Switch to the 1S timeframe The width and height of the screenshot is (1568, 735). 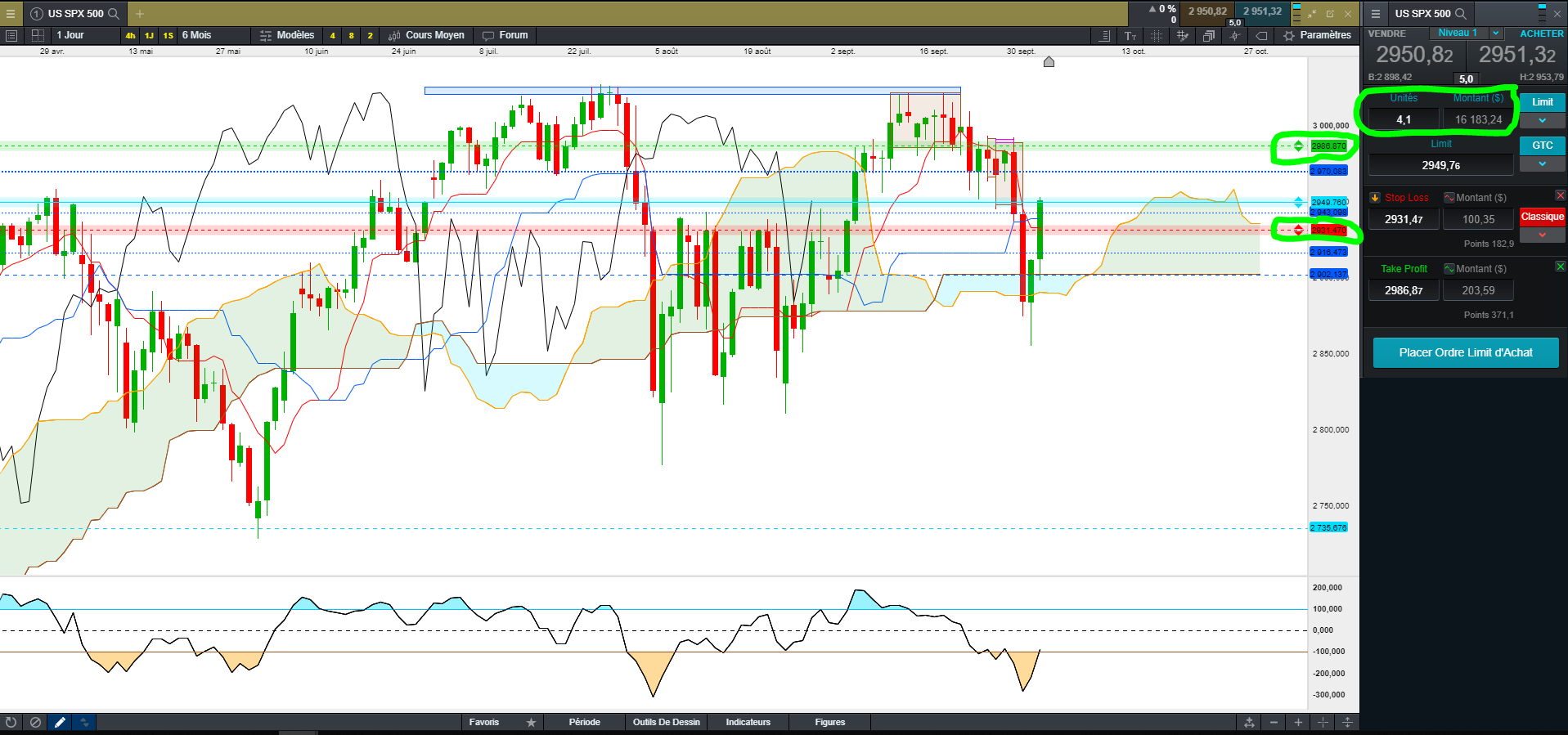pos(168,35)
